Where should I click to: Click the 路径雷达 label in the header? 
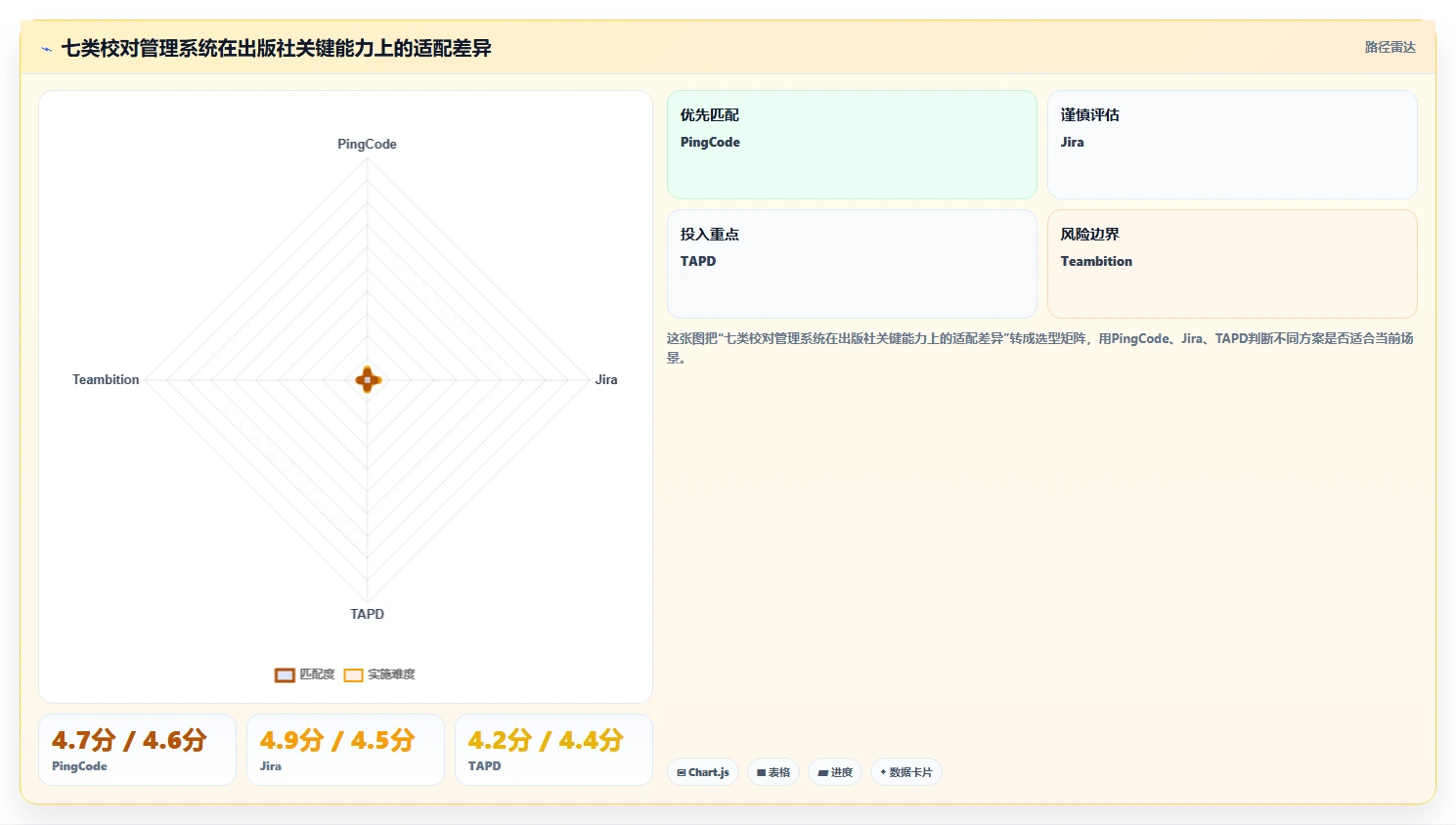pyautogui.click(x=1390, y=47)
